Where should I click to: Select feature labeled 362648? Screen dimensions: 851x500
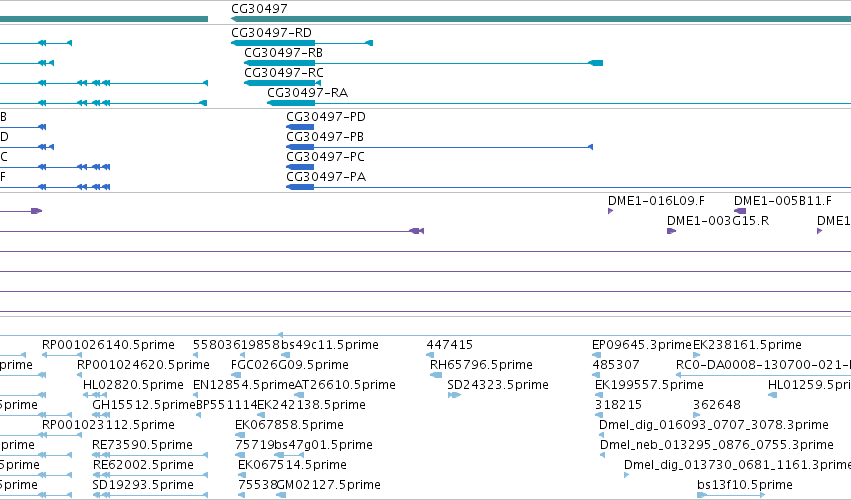pyautogui.click(x=717, y=405)
